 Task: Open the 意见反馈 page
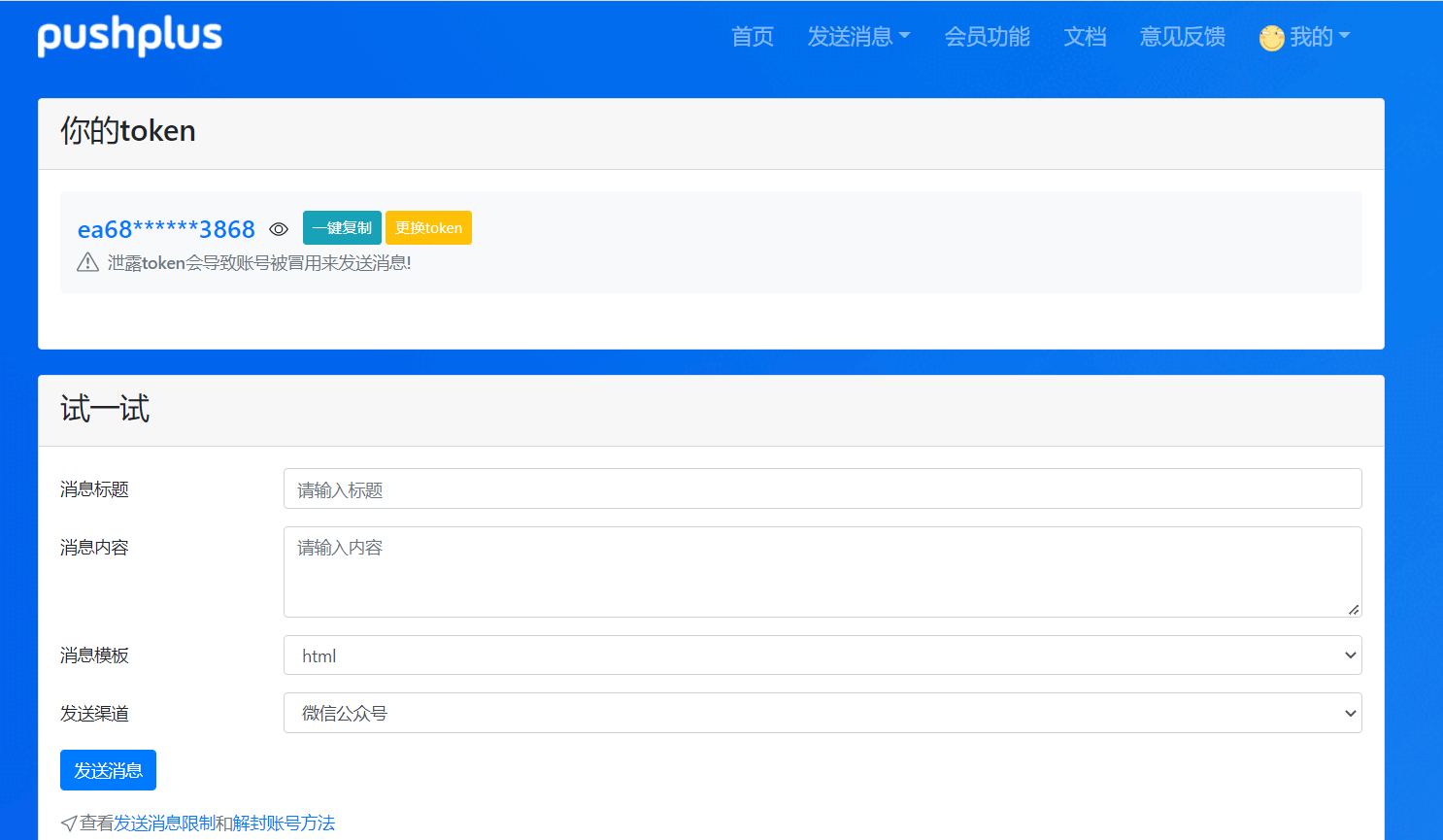point(1183,37)
